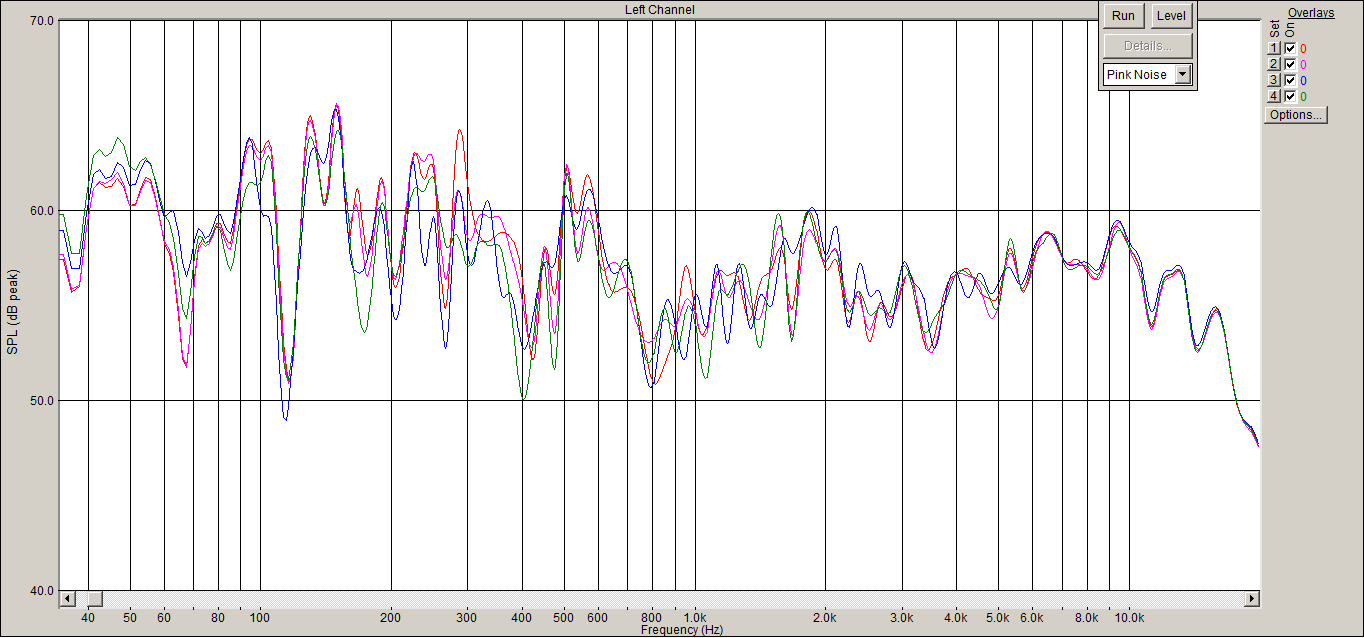Store trace with Set button 1

[1274, 48]
